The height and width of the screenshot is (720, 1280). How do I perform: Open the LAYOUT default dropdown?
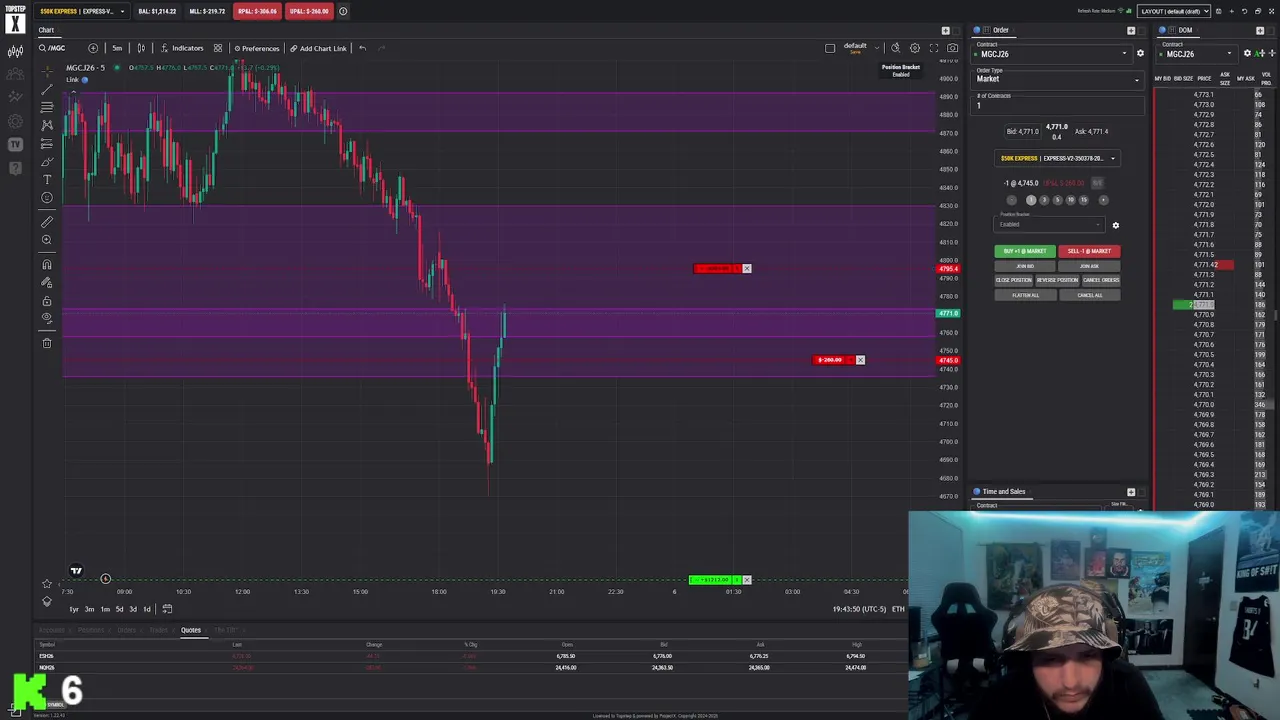(1174, 11)
